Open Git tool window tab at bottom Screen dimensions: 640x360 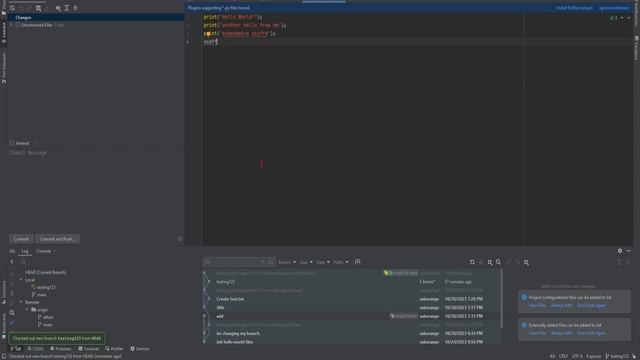(16, 349)
